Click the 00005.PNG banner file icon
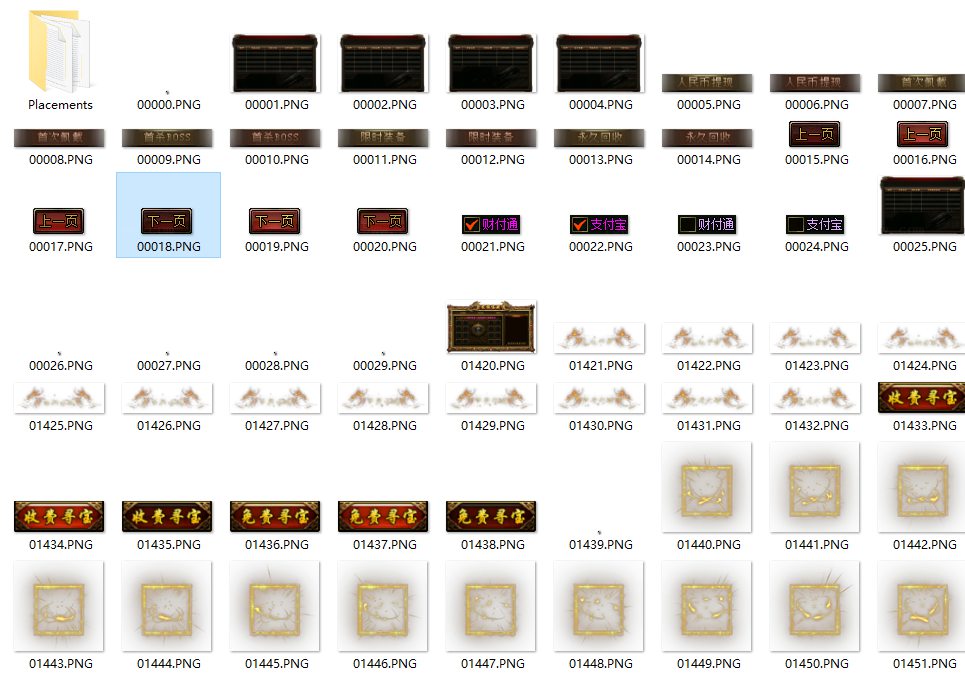This screenshot has height=690, width=965. click(x=708, y=83)
